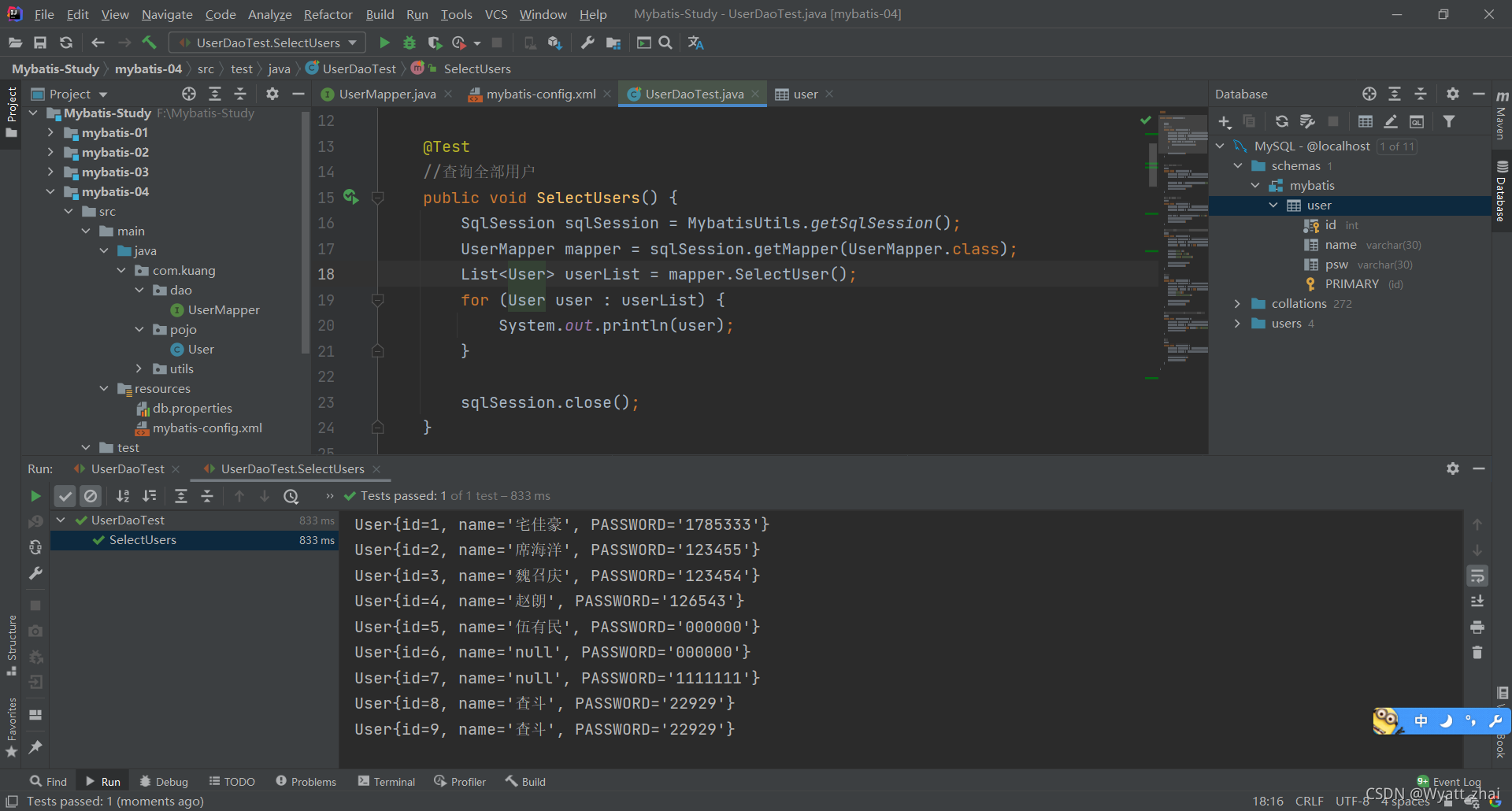Rerun the test in Run panel
1512x811 pixels.
click(x=35, y=496)
